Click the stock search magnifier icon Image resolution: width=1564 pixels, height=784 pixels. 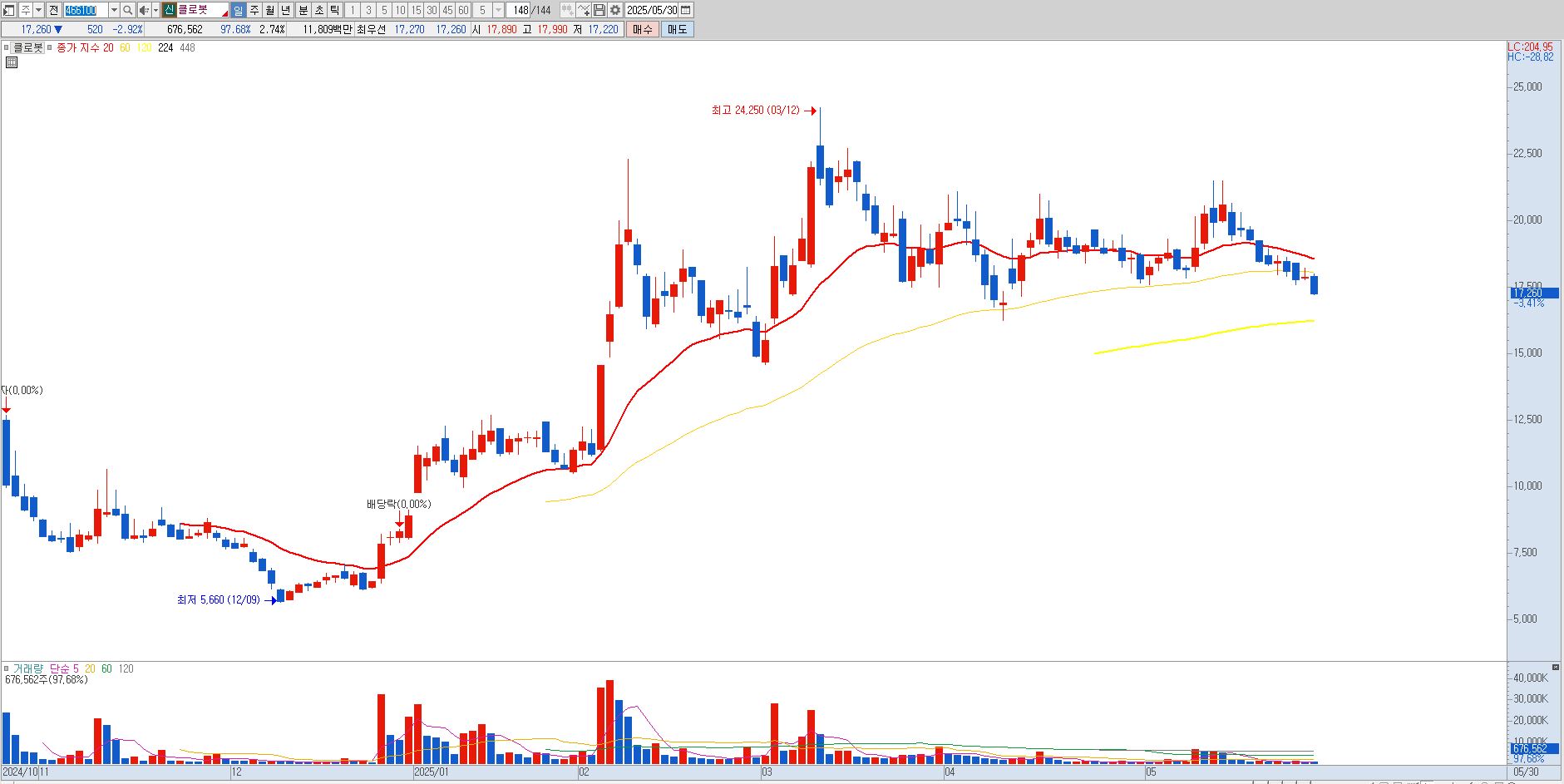[x=127, y=10]
